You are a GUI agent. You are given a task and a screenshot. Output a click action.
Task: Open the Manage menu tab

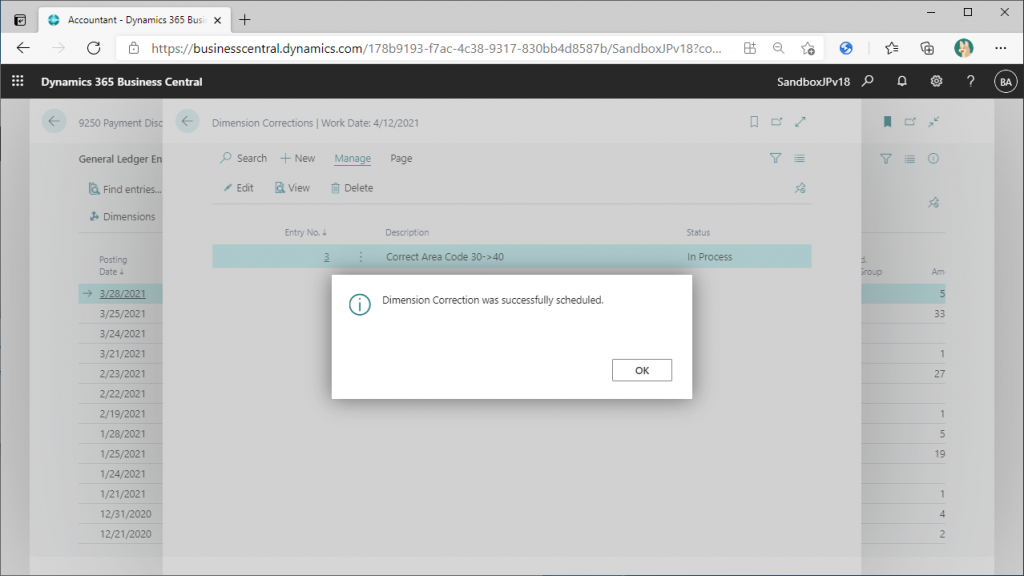coord(353,158)
